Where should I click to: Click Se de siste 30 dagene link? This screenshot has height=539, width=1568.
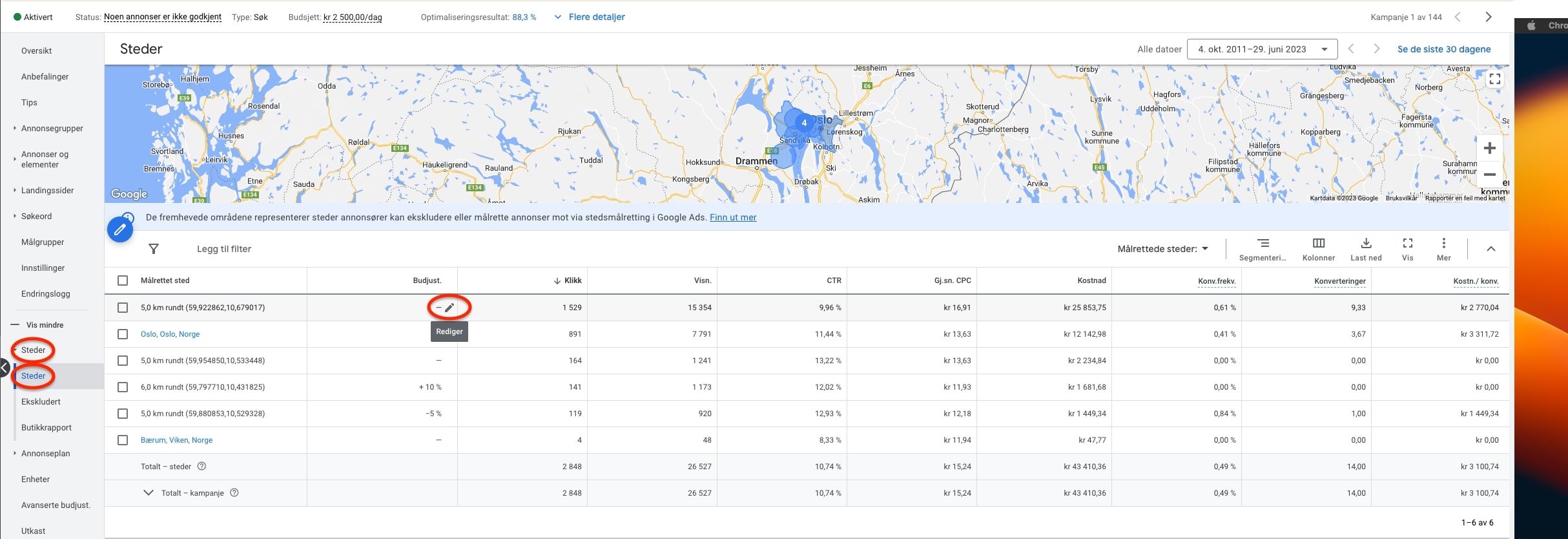coord(1444,49)
